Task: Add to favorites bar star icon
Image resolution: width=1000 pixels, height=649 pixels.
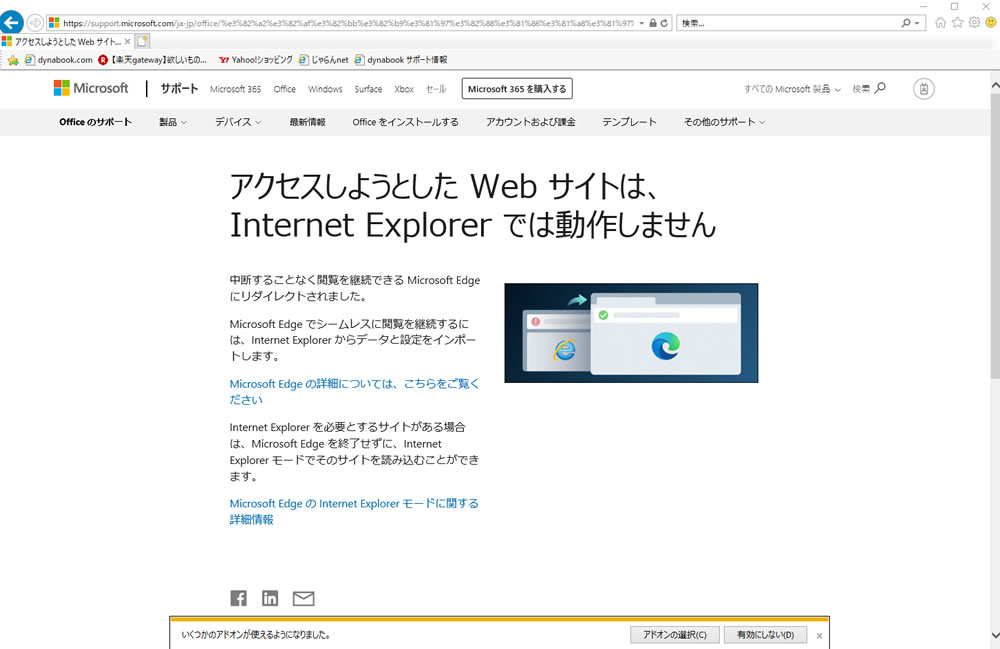Action: (13, 60)
